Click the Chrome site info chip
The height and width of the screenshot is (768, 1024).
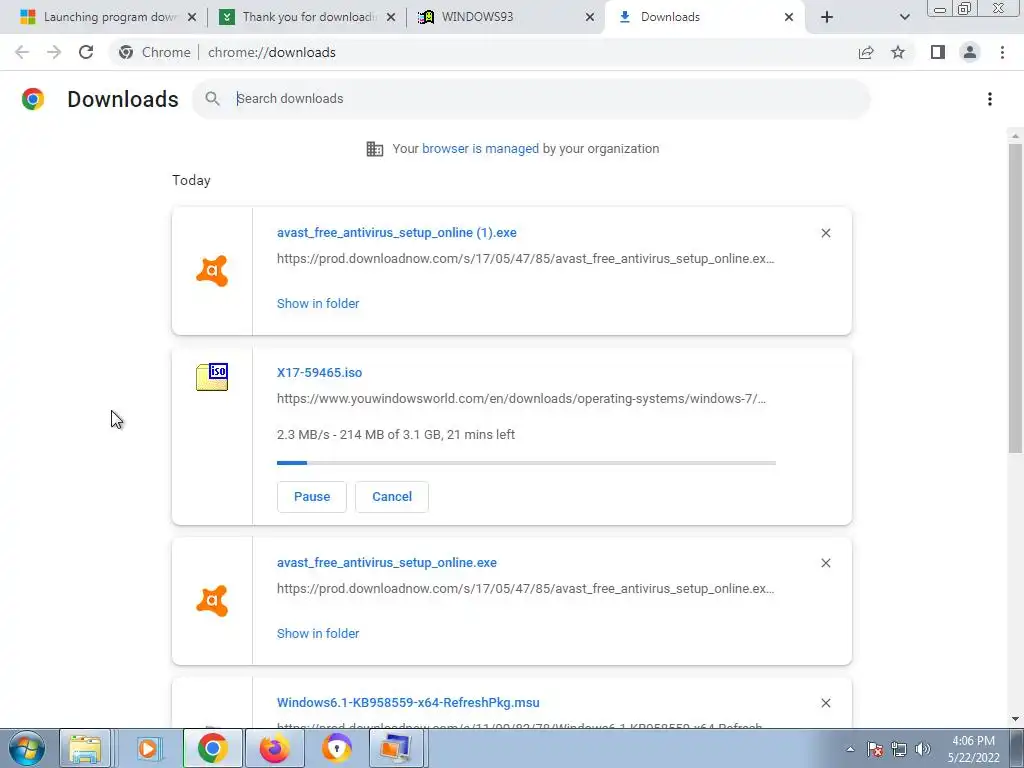155,52
